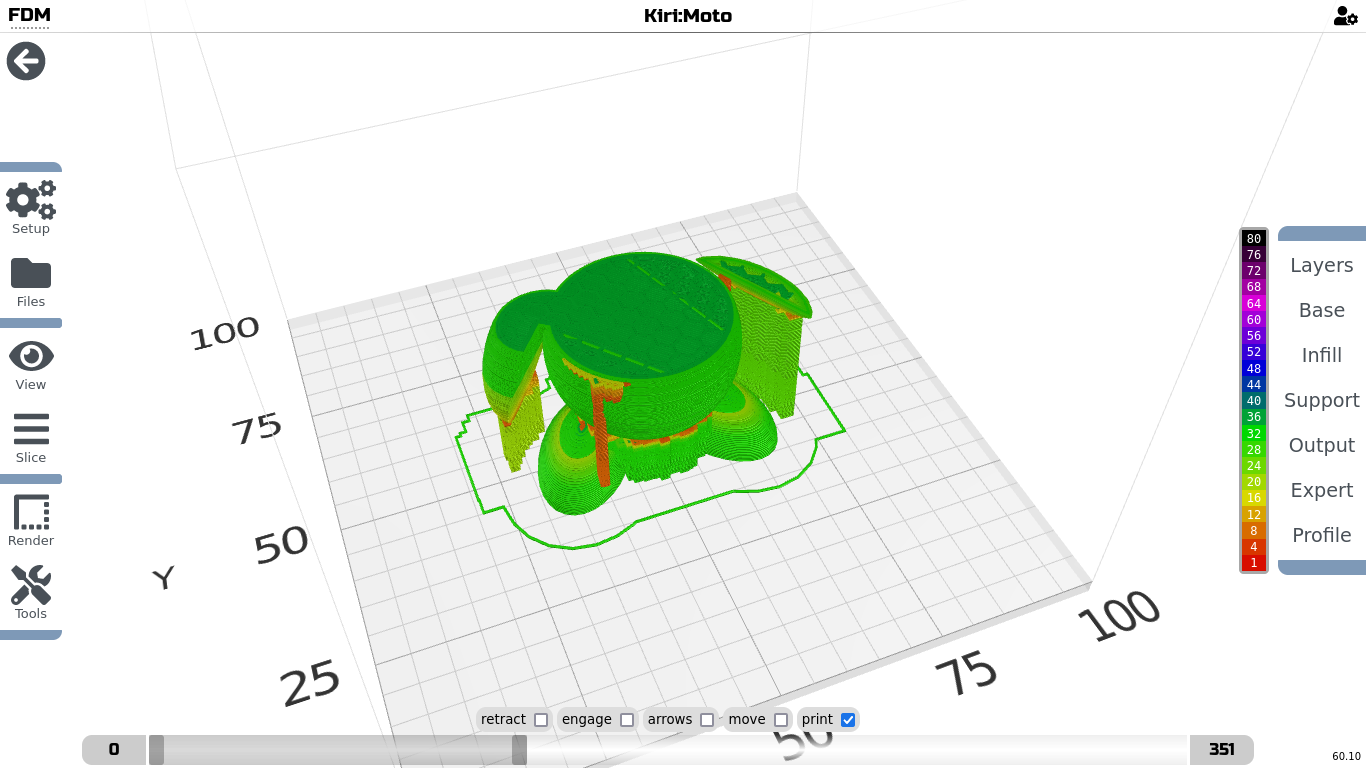
Task: Open the Output settings menu
Action: tap(1321, 445)
